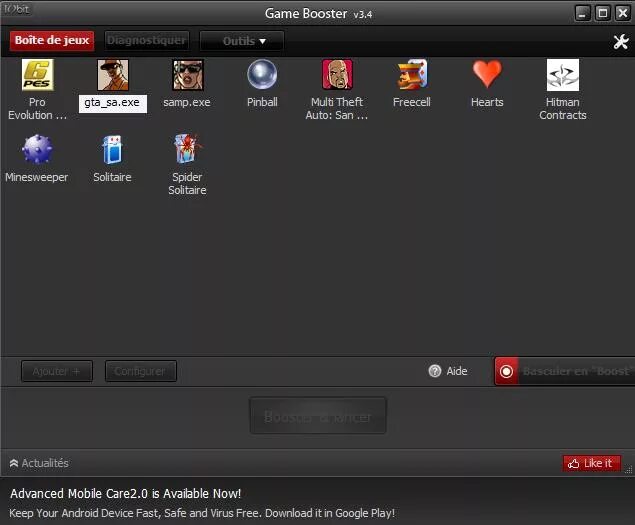Viewport: 635px width, 525px height.
Task: Select the Freecell card king icon
Action: tap(412, 75)
